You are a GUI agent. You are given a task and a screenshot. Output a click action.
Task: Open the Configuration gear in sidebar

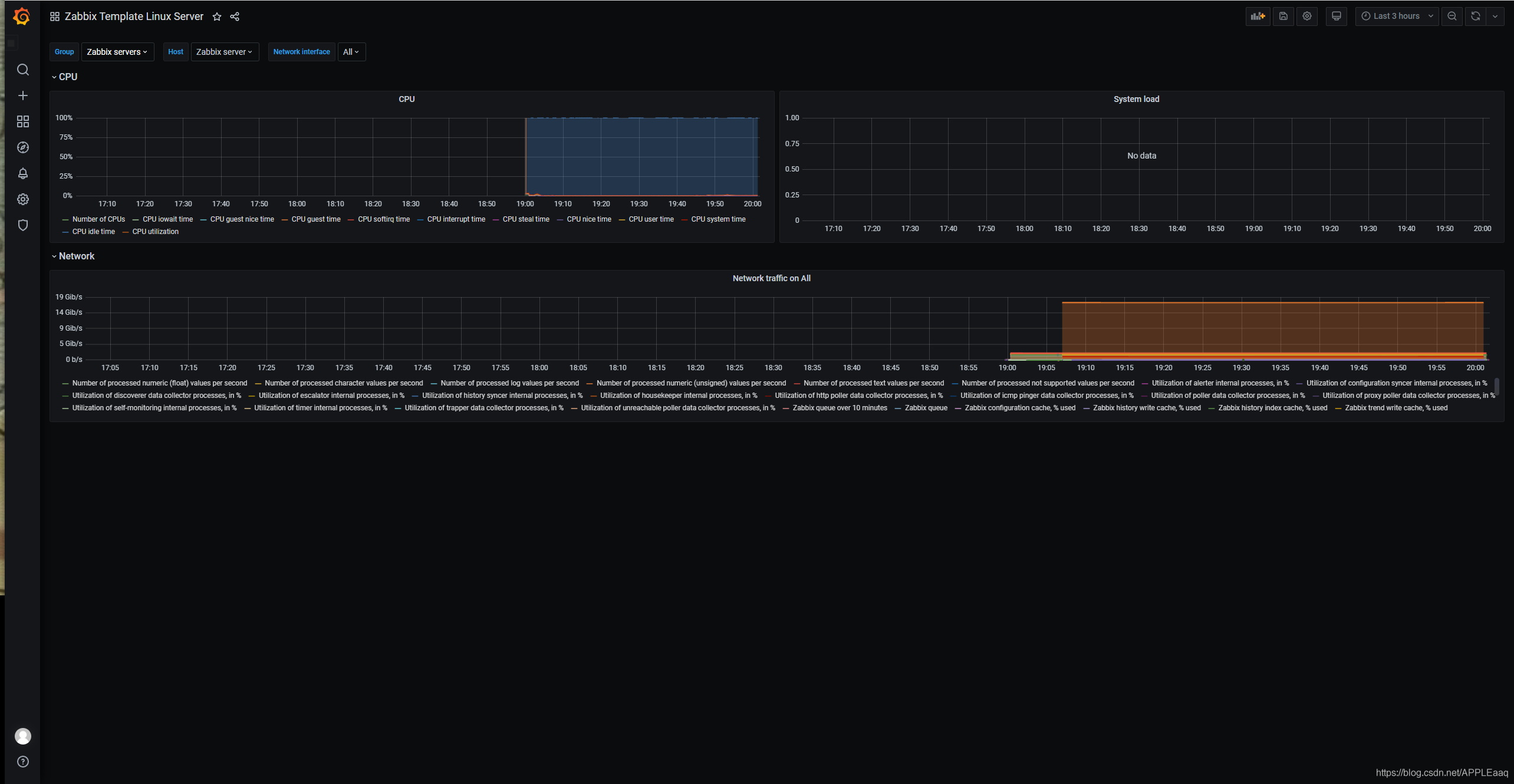tap(23, 199)
